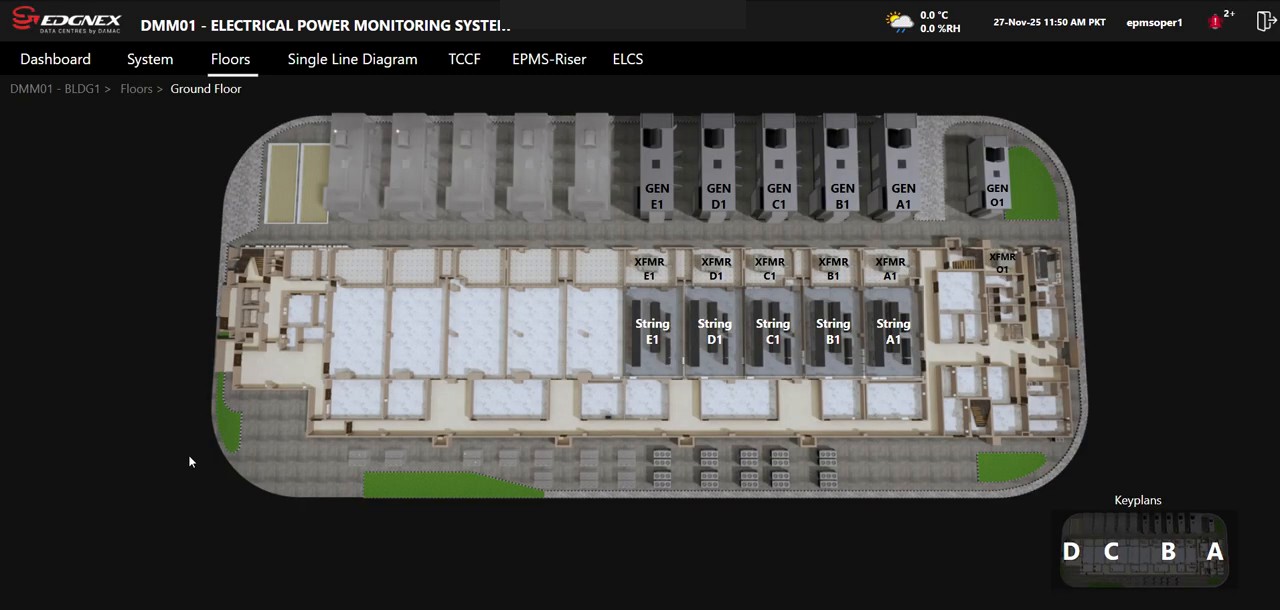Open String E1 room
Screen dimensions: 1280x610
[652, 332]
